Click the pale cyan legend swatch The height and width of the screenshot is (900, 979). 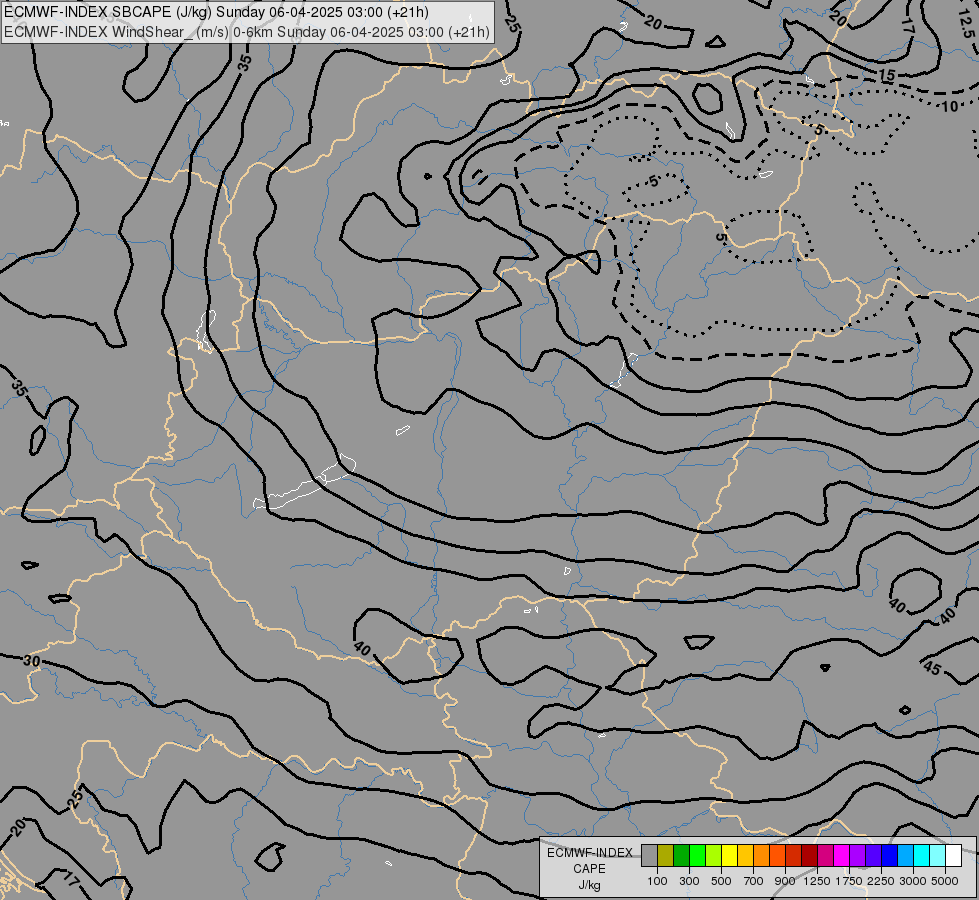click(x=938, y=855)
